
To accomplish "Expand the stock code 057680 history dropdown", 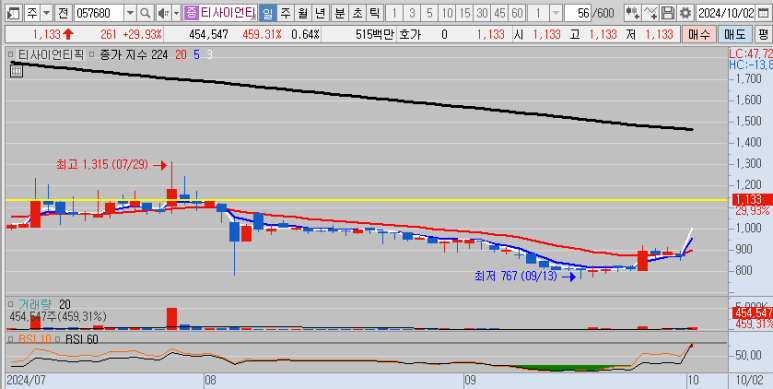I will [x=130, y=13].
